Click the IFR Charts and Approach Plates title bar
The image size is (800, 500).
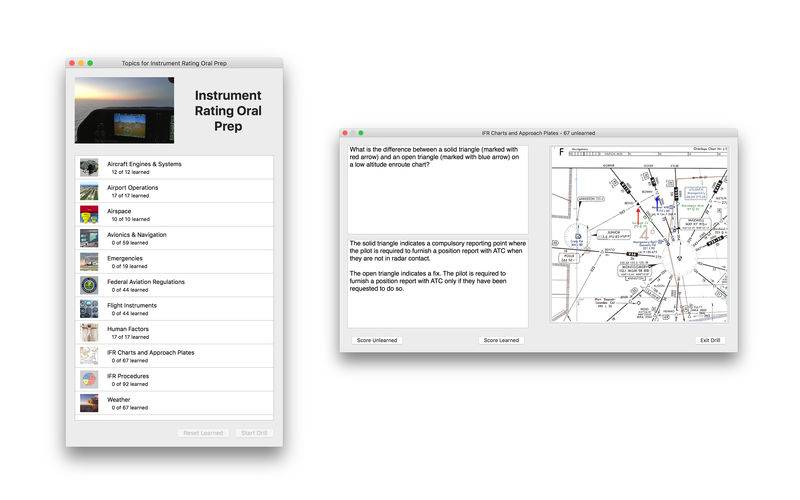click(x=539, y=133)
